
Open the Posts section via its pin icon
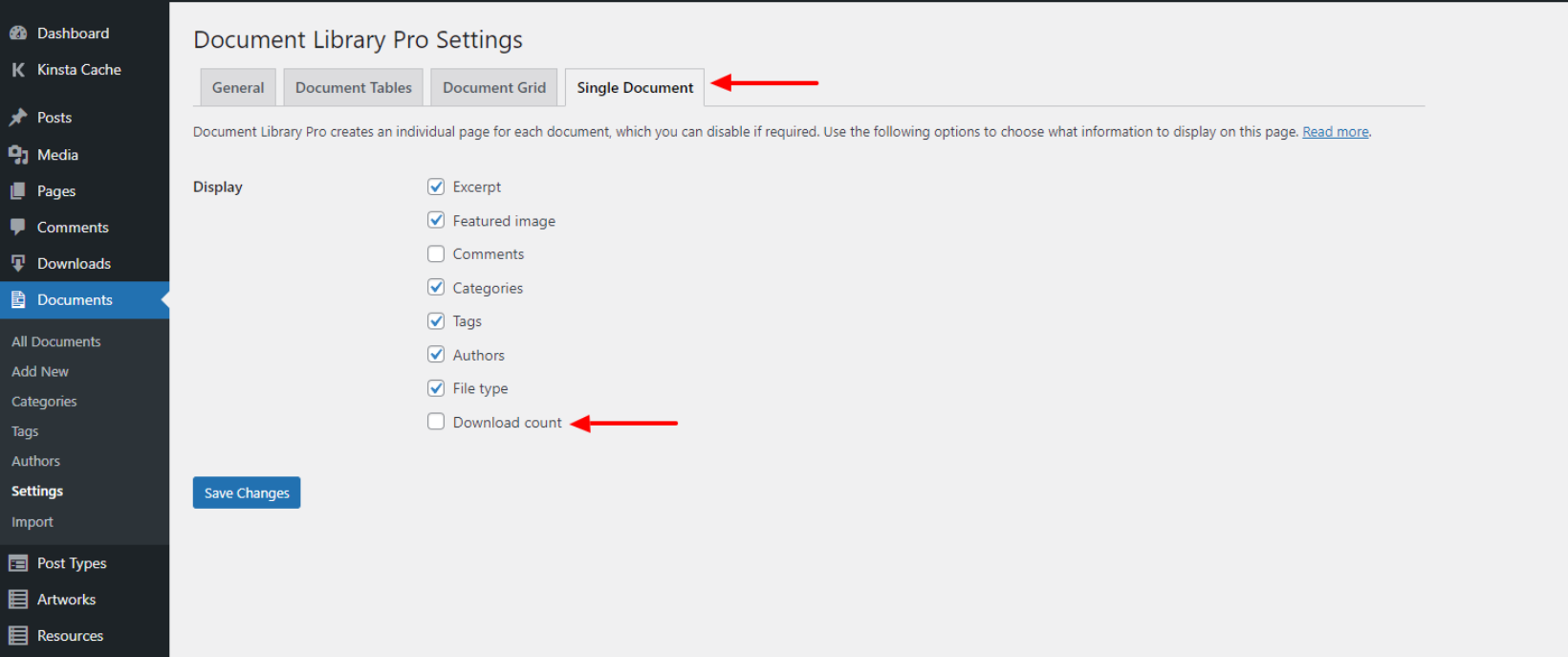[x=17, y=117]
